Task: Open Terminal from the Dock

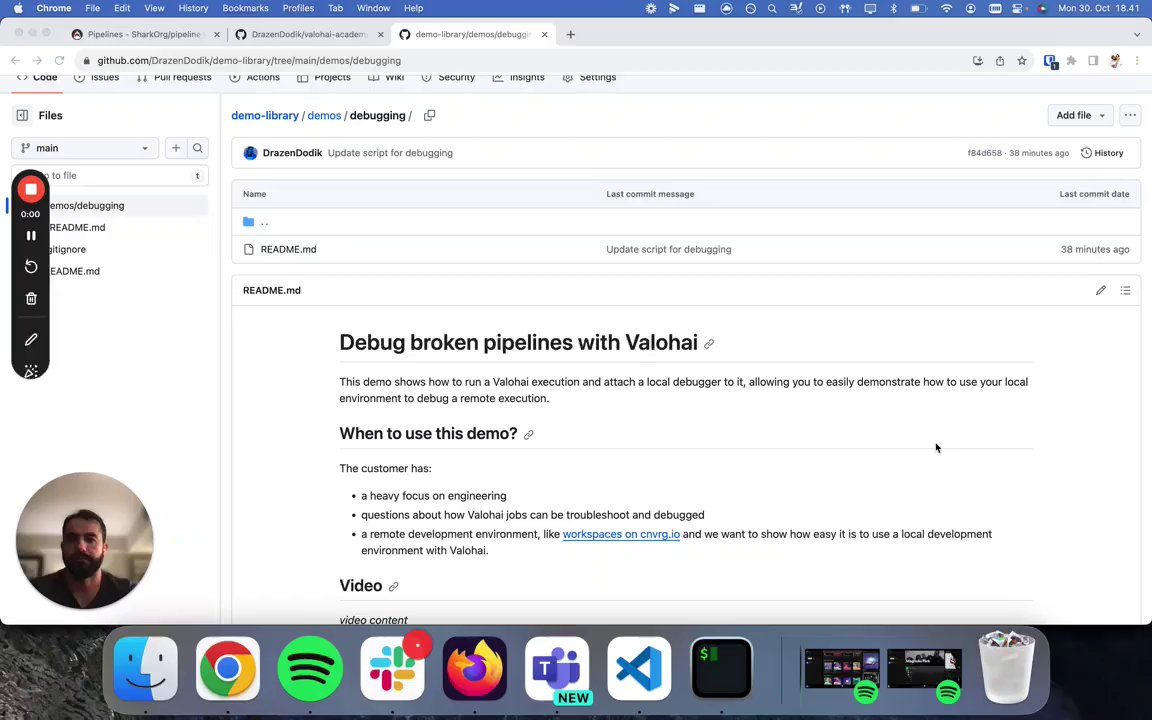Action: pos(721,669)
